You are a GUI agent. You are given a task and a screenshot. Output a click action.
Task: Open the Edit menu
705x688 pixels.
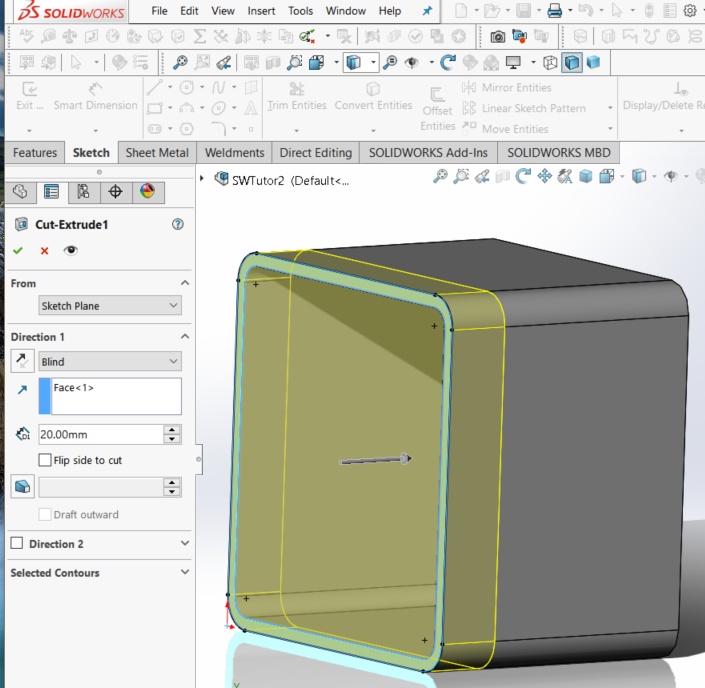click(x=189, y=11)
